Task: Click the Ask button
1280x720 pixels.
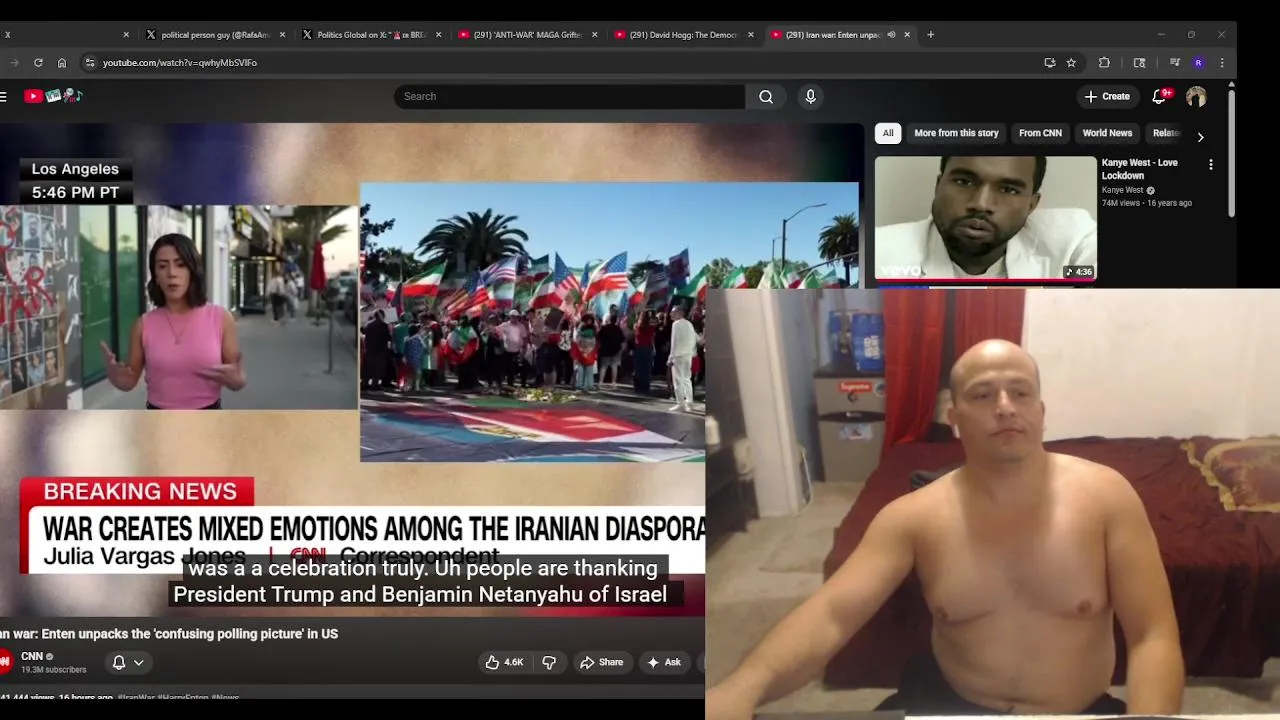Action: (x=664, y=662)
